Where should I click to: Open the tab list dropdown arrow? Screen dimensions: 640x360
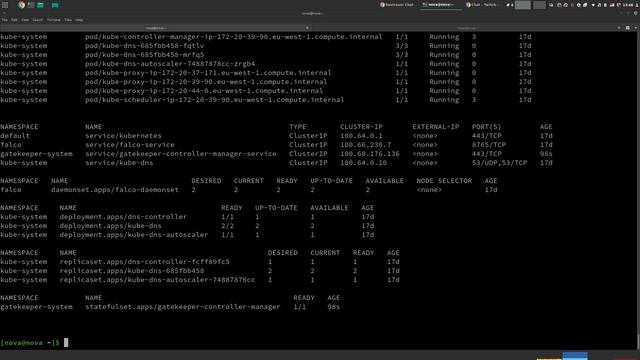pos(636,28)
